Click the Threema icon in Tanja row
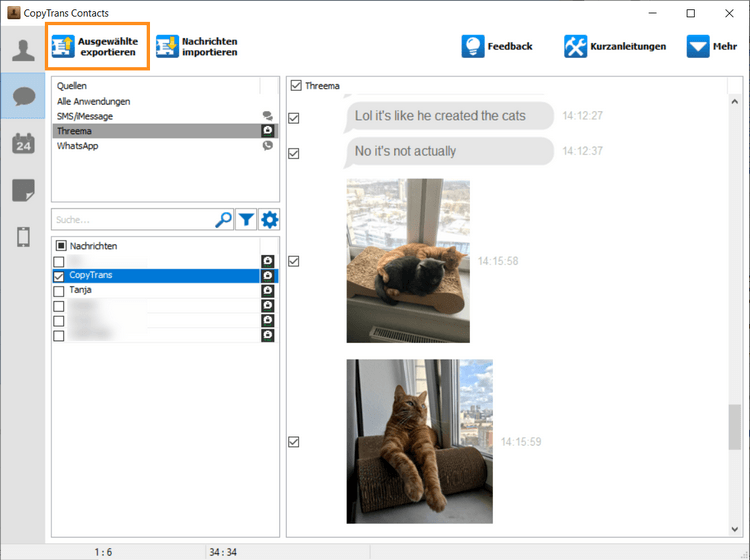The height and width of the screenshot is (560, 750). click(x=268, y=290)
